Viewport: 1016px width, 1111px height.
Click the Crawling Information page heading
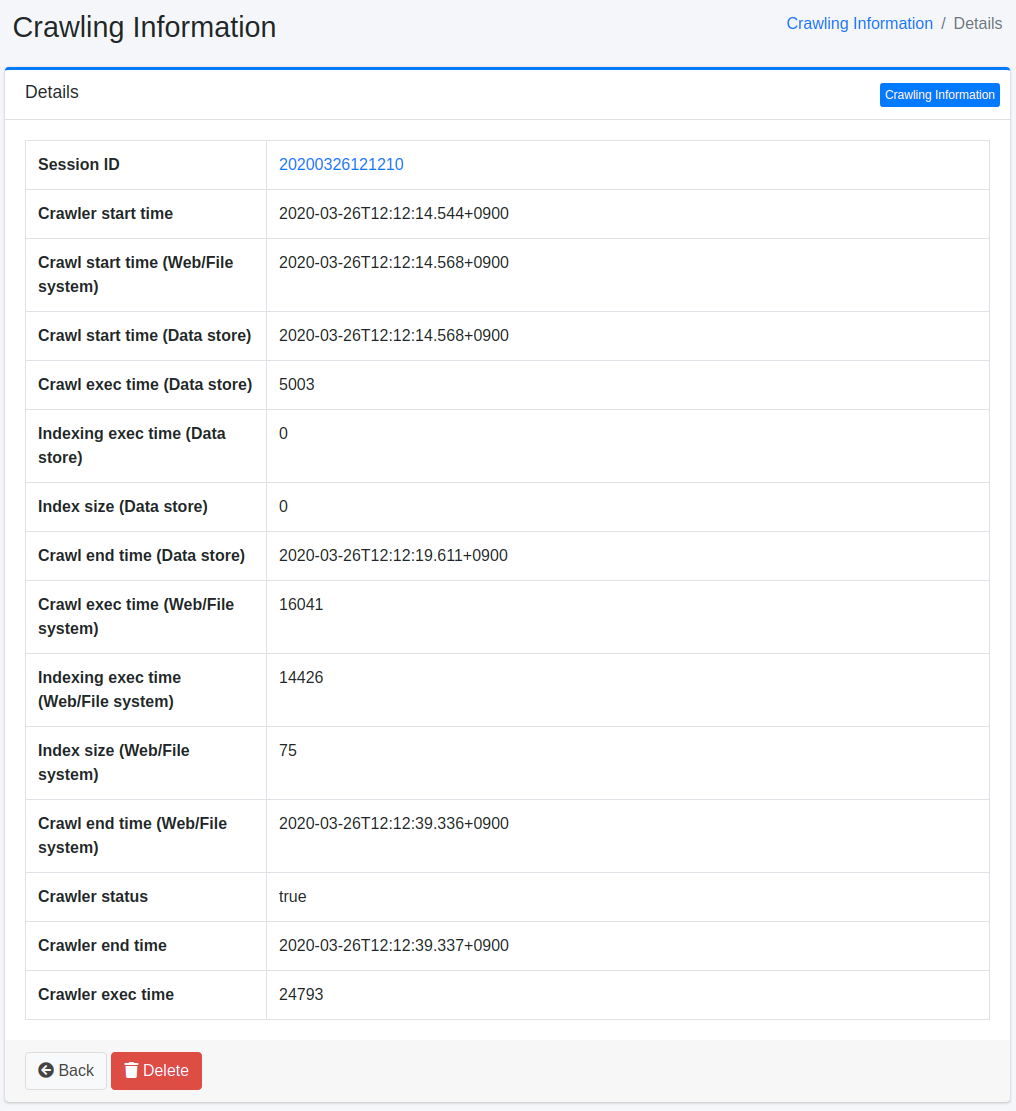click(x=144, y=27)
